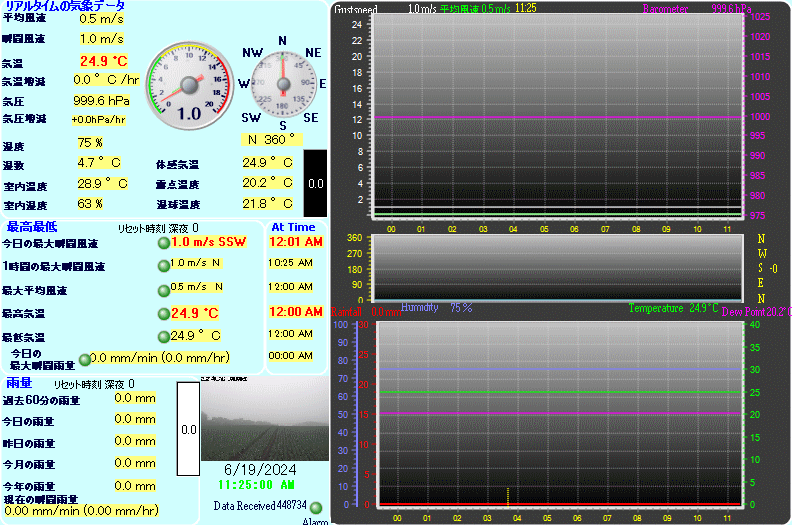This screenshot has width=792, height=525.
Task: Click the black 0.0 indicator box
Action: point(315,184)
